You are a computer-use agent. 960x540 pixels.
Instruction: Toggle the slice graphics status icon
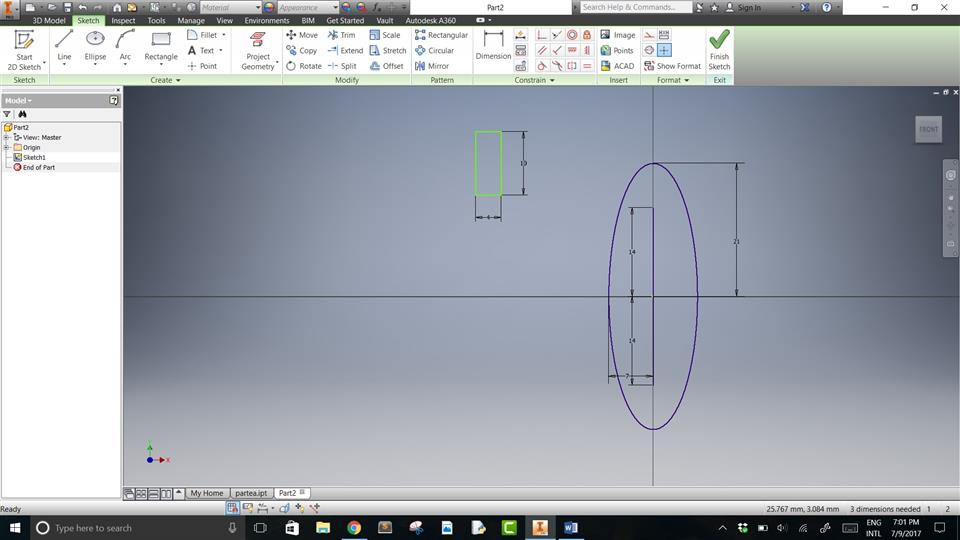tap(284, 508)
